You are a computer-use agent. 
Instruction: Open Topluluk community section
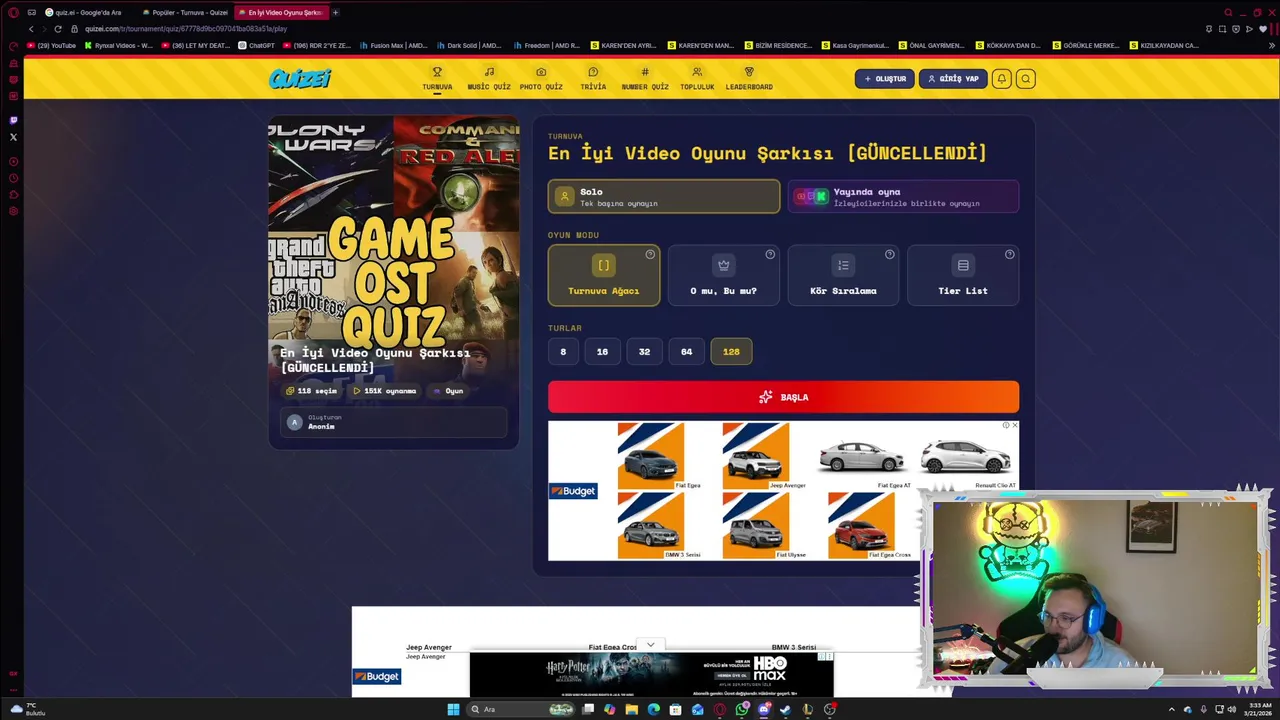697,78
